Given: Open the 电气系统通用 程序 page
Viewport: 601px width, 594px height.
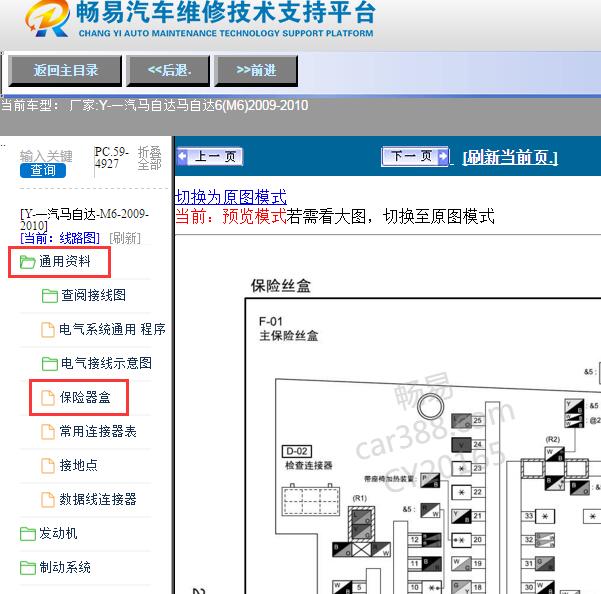Looking at the screenshot, I should click(112, 329).
